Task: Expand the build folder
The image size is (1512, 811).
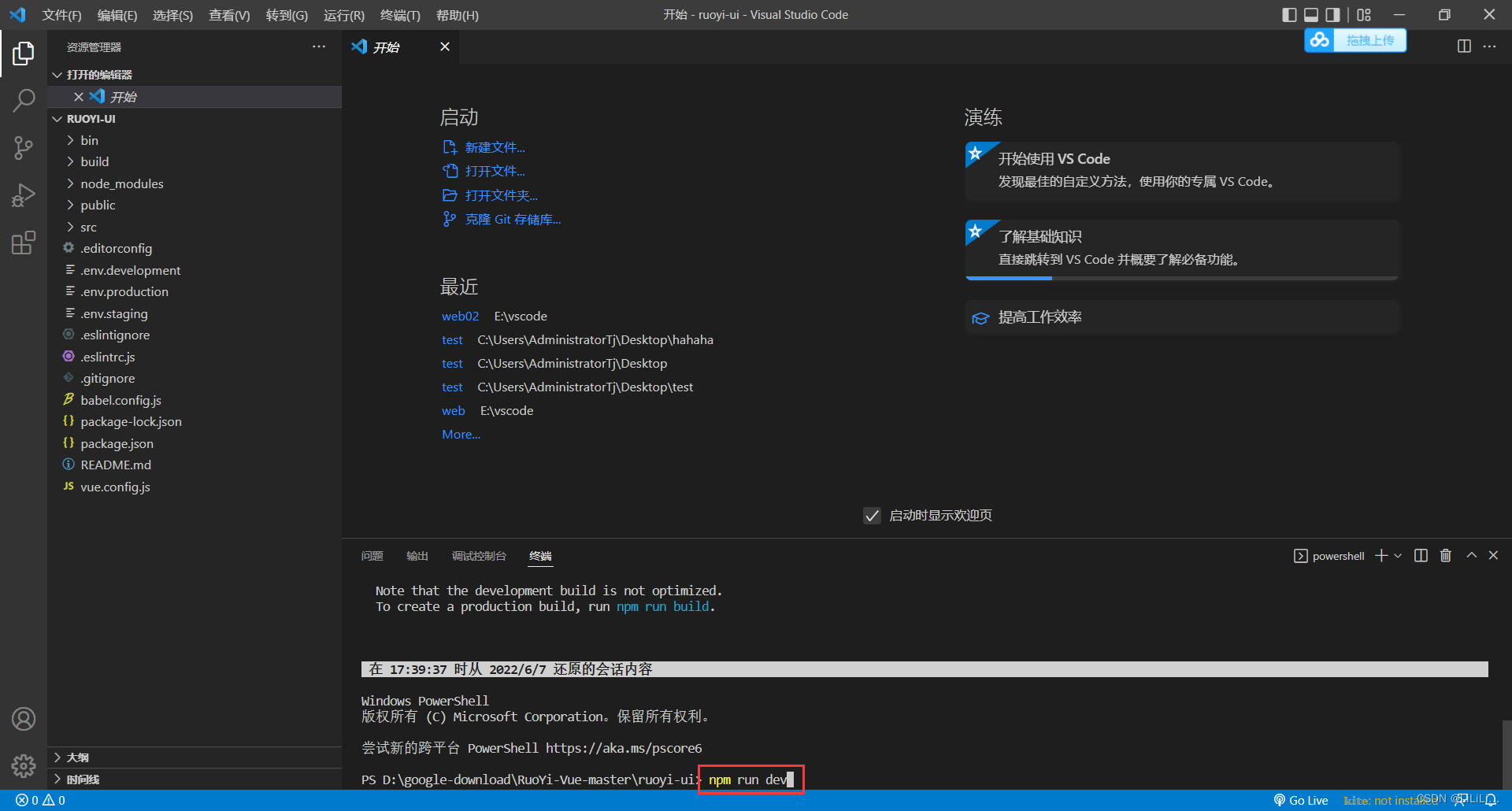Action: tap(195, 161)
